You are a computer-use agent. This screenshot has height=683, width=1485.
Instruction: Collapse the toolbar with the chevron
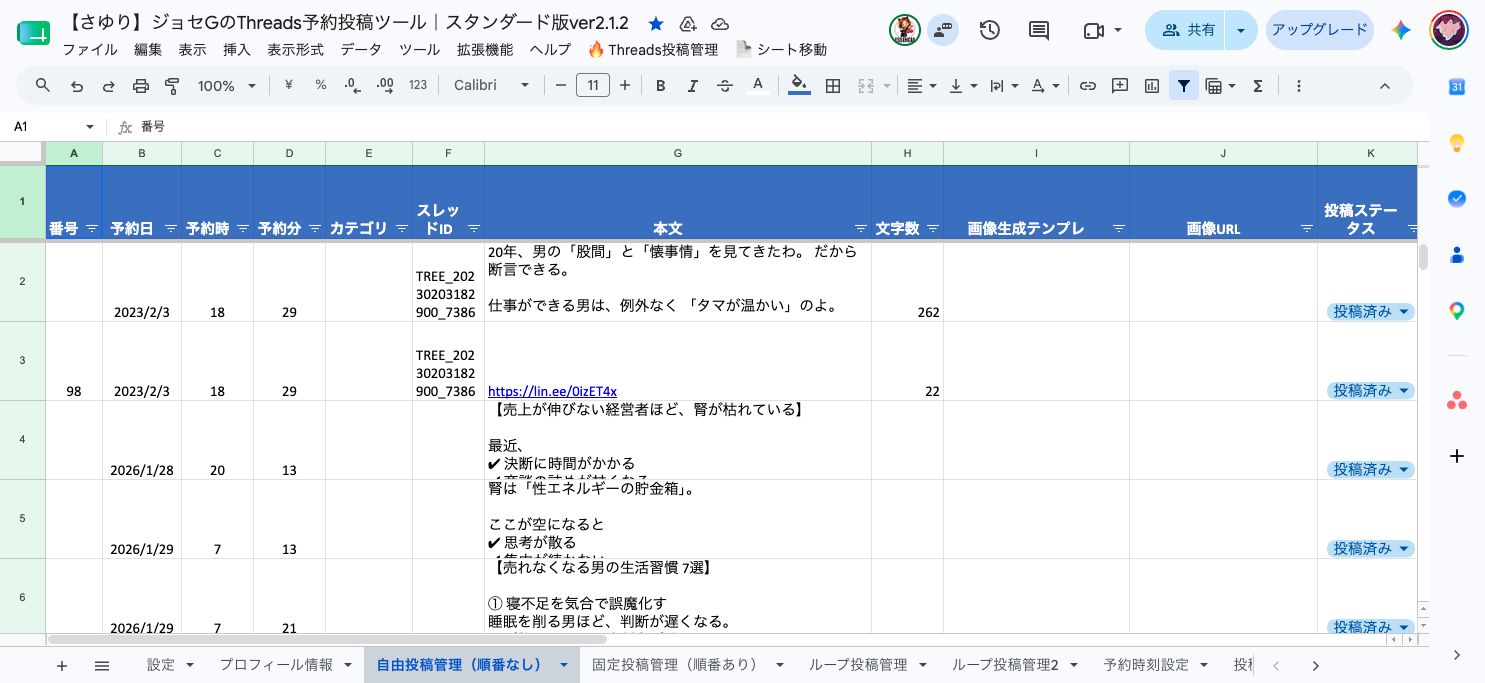pyautogui.click(x=1385, y=86)
